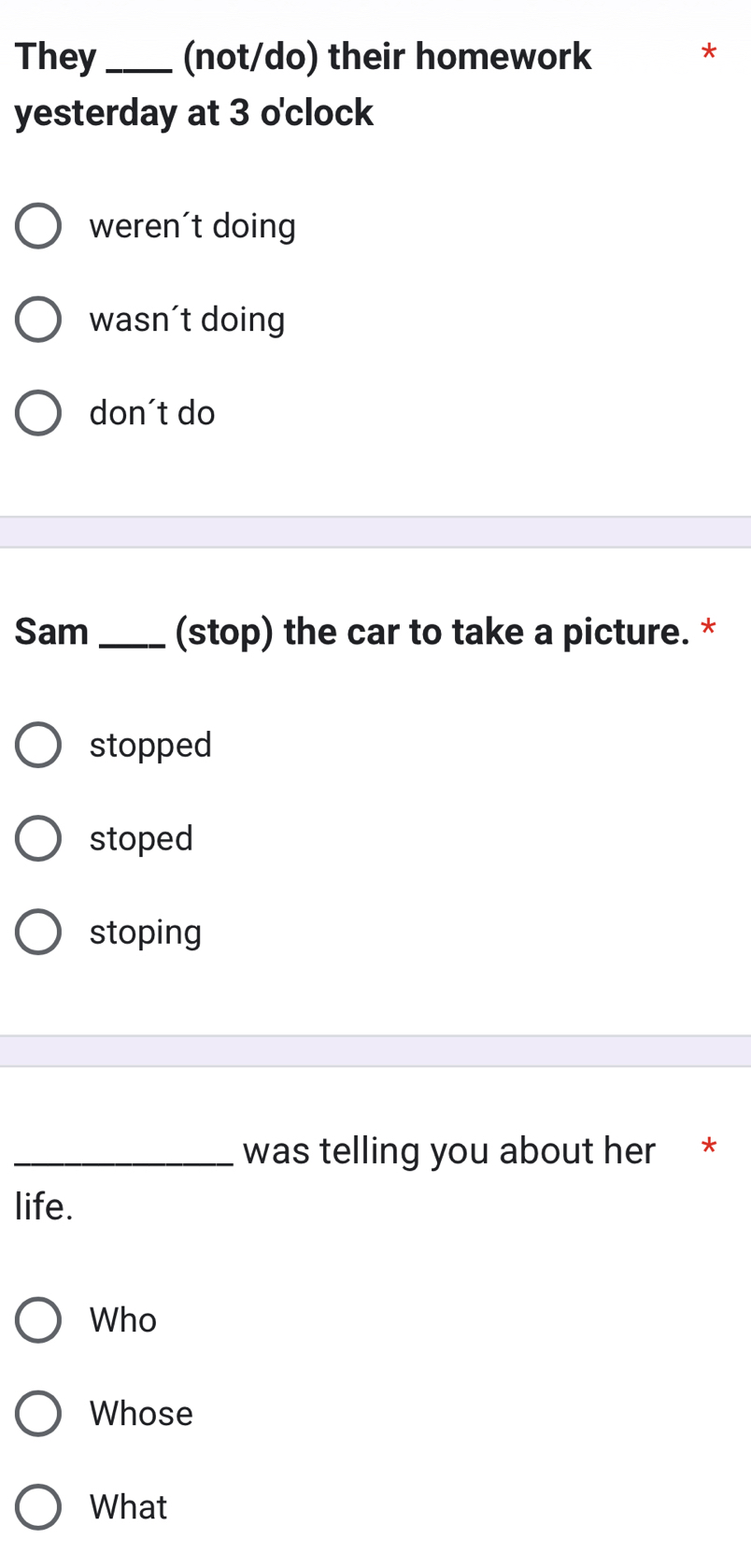This screenshot has height=1568, width=751.
Task: Click the required asterisk on the Sam question
Action: pos(708,630)
